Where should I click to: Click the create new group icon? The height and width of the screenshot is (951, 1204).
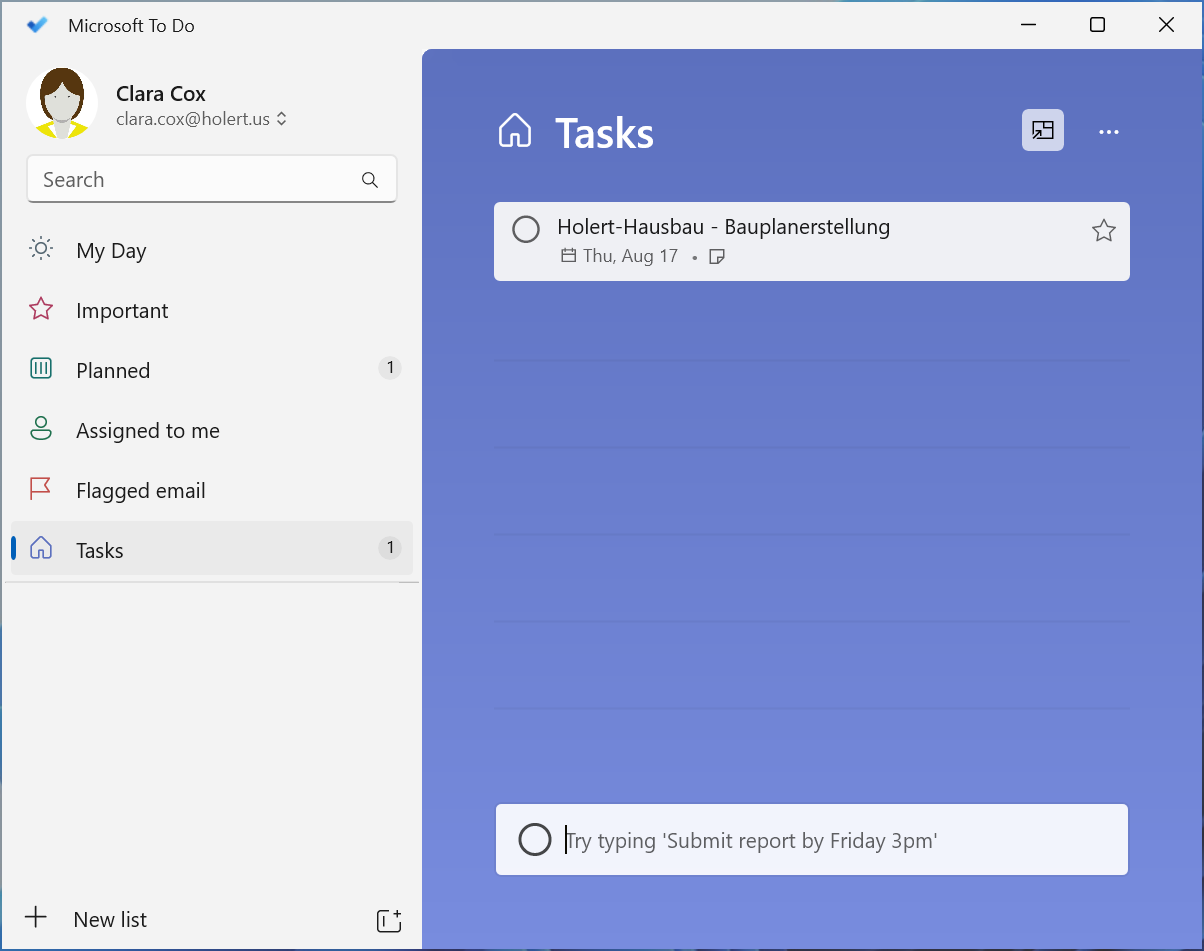(389, 920)
